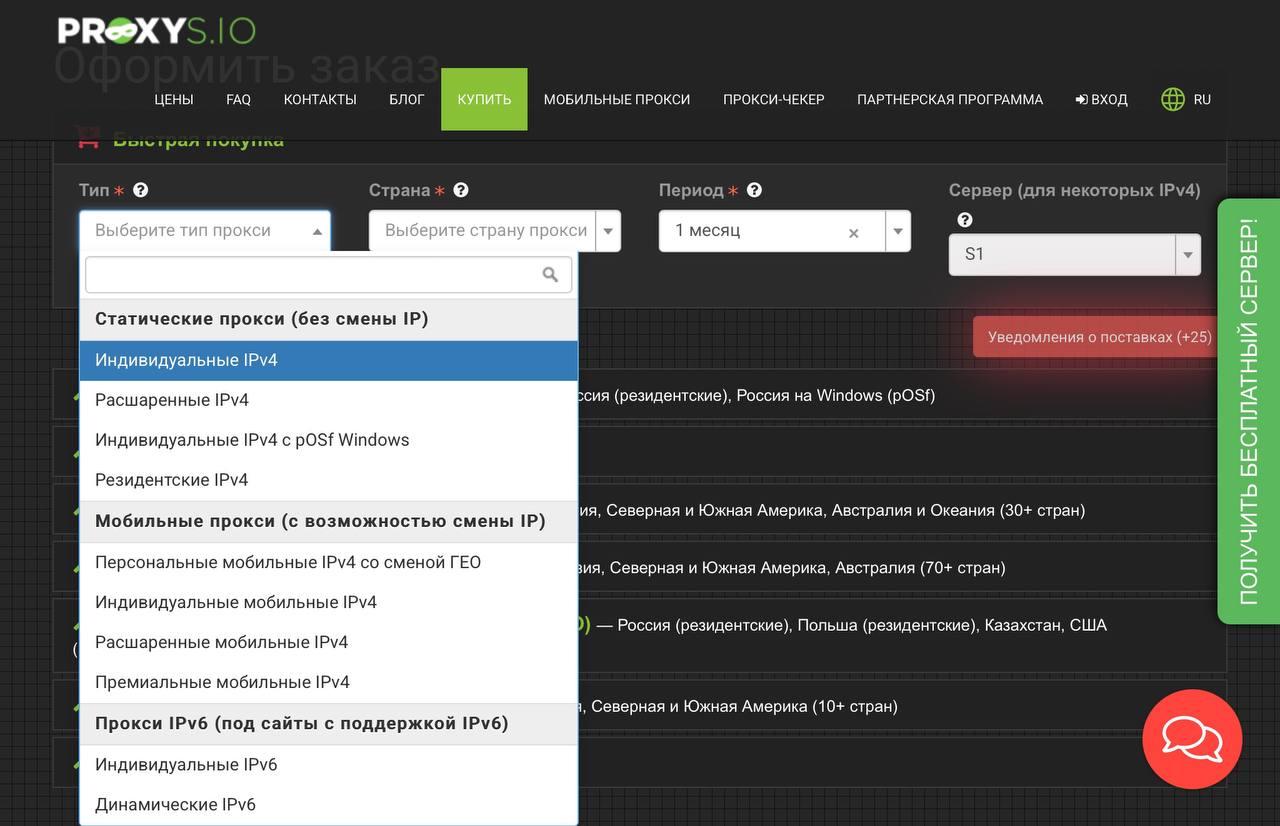This screenshot has height=826, width=1280.
Task: Click help icon next to Тип
Action: coord(141,190)
